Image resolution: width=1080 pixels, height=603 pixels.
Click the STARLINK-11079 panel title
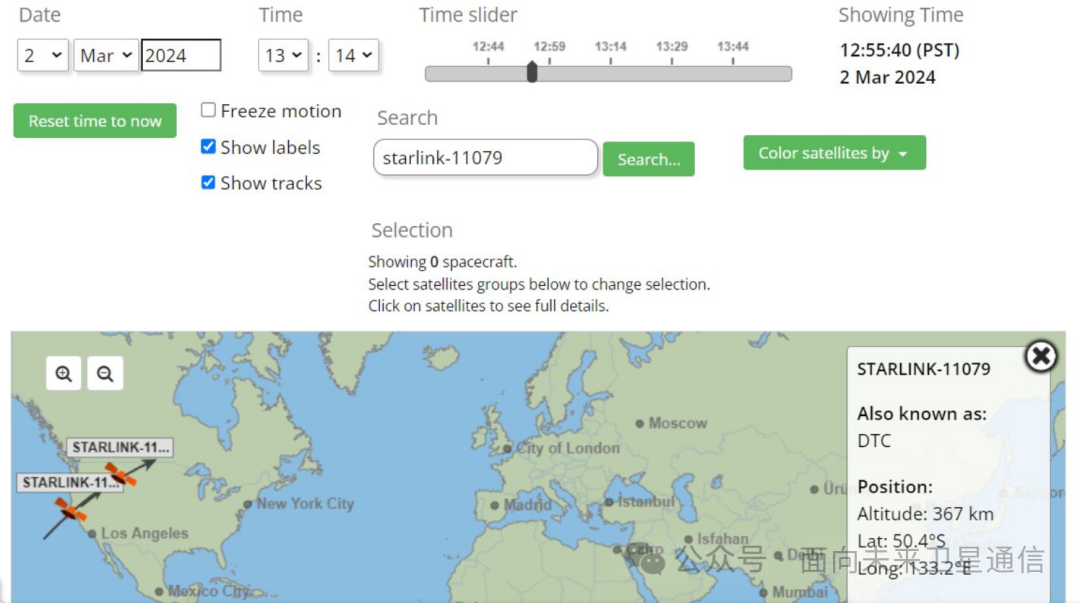pyautogui.click(x=924, y=369)
